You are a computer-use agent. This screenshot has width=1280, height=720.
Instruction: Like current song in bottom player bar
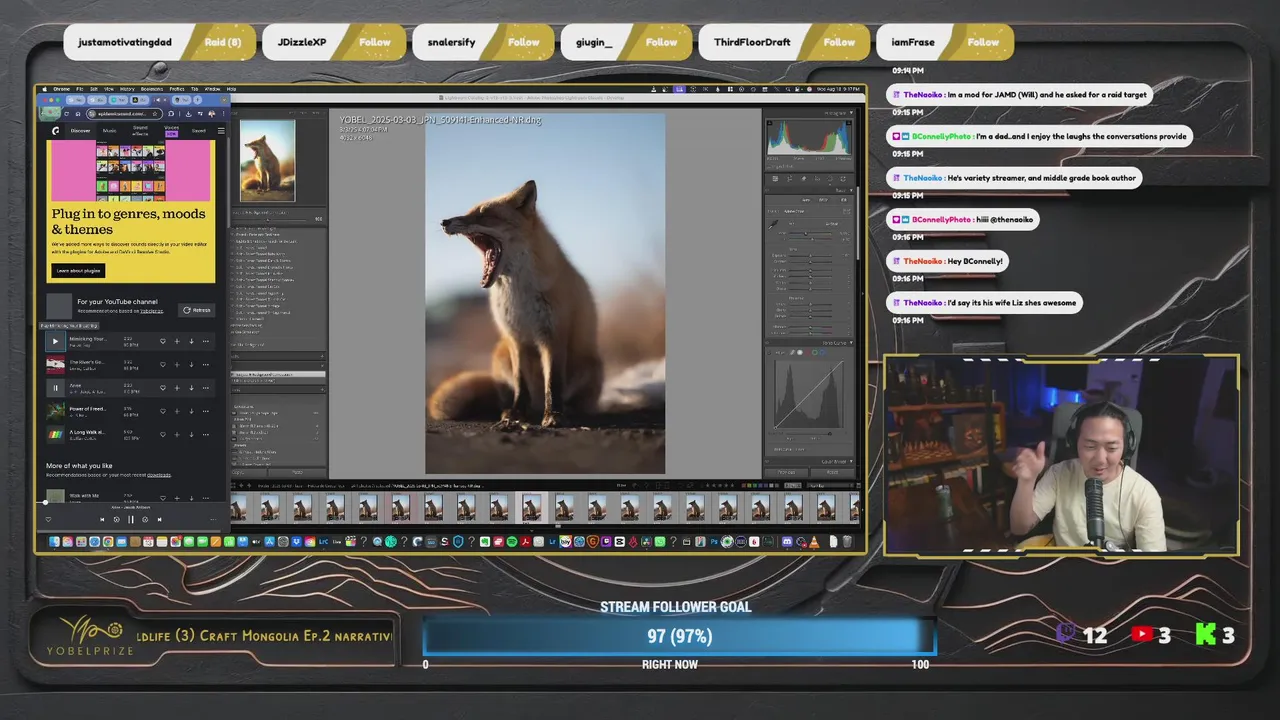[48, 519]
